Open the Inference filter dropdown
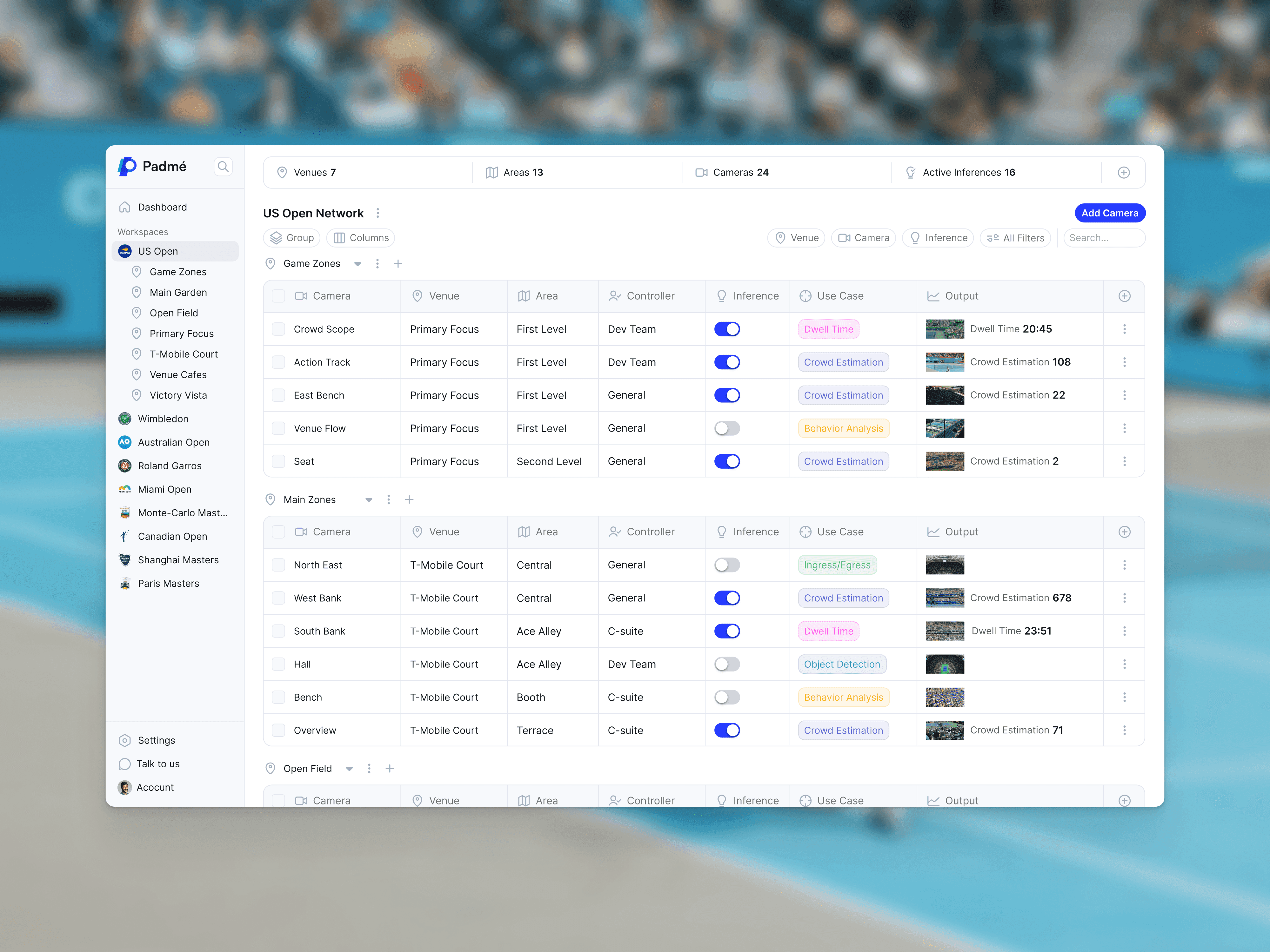This screenshot has width=1270, height=952. coord(938,238)
